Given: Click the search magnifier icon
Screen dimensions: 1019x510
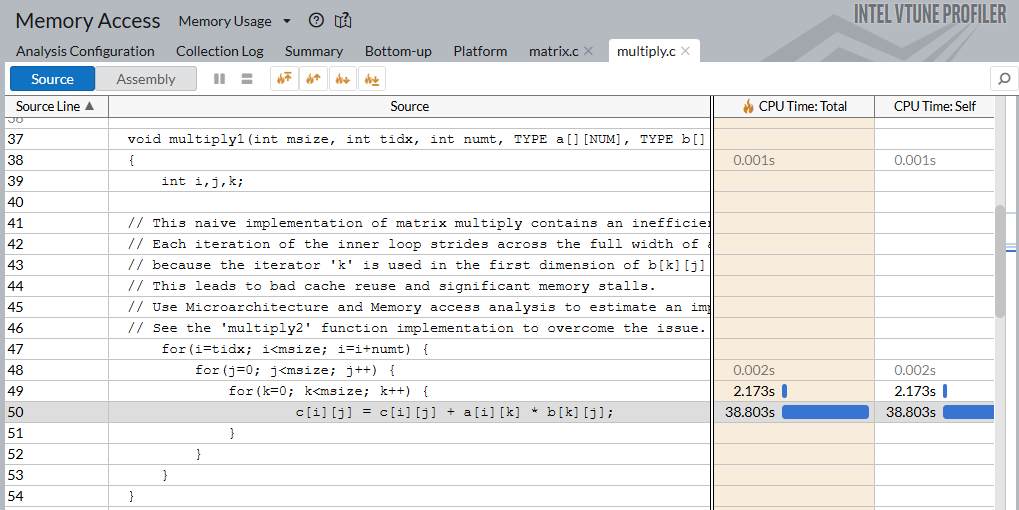Looking at the screenshot, I should 1004,79.
